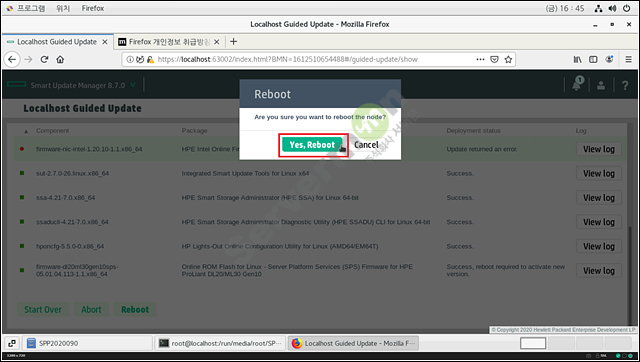Open the SUM help question mark icon
Viewport: 640px width, 362px height.
point(625,85)
